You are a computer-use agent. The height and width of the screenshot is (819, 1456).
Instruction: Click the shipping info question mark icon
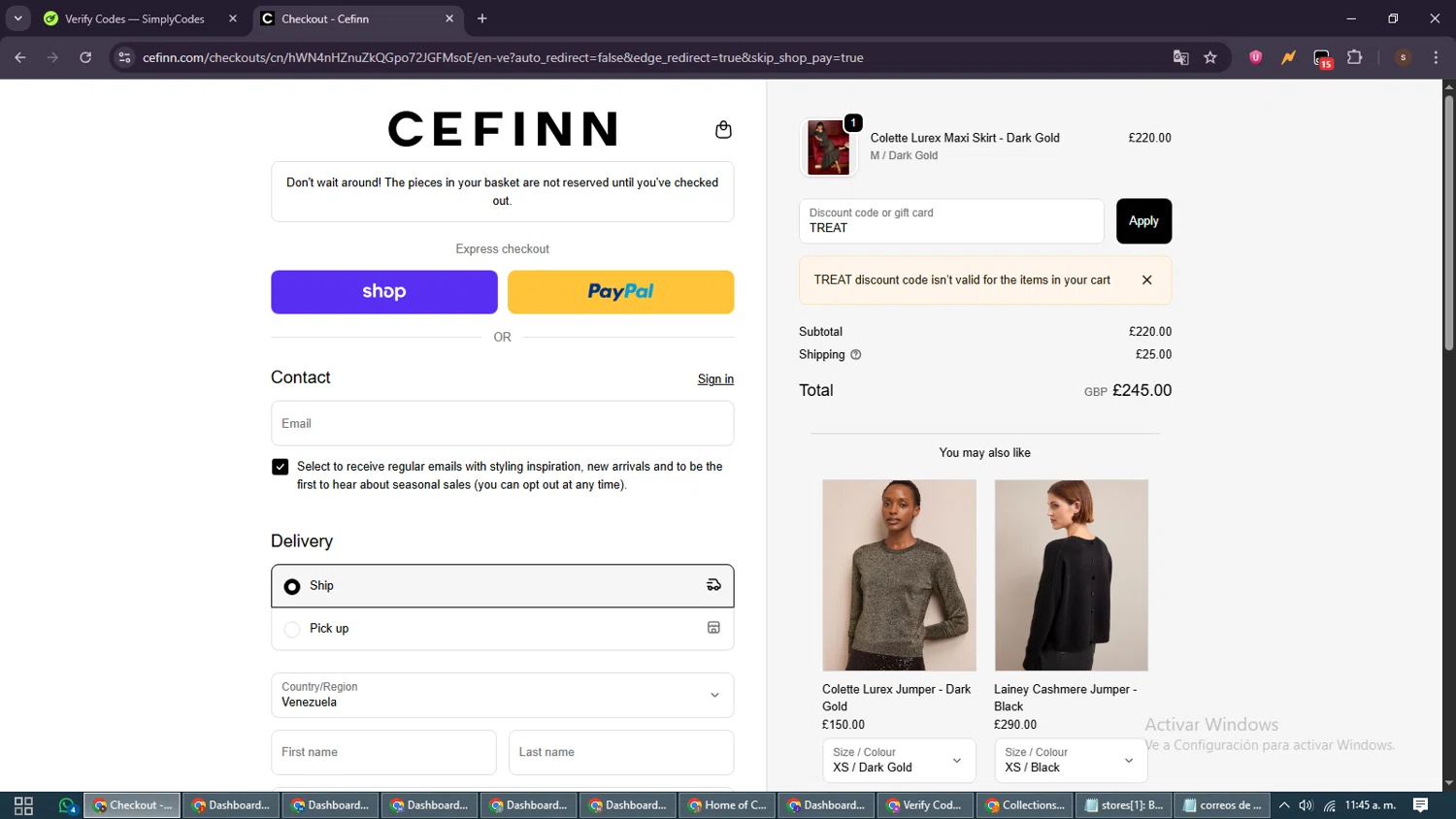point(855,355)
